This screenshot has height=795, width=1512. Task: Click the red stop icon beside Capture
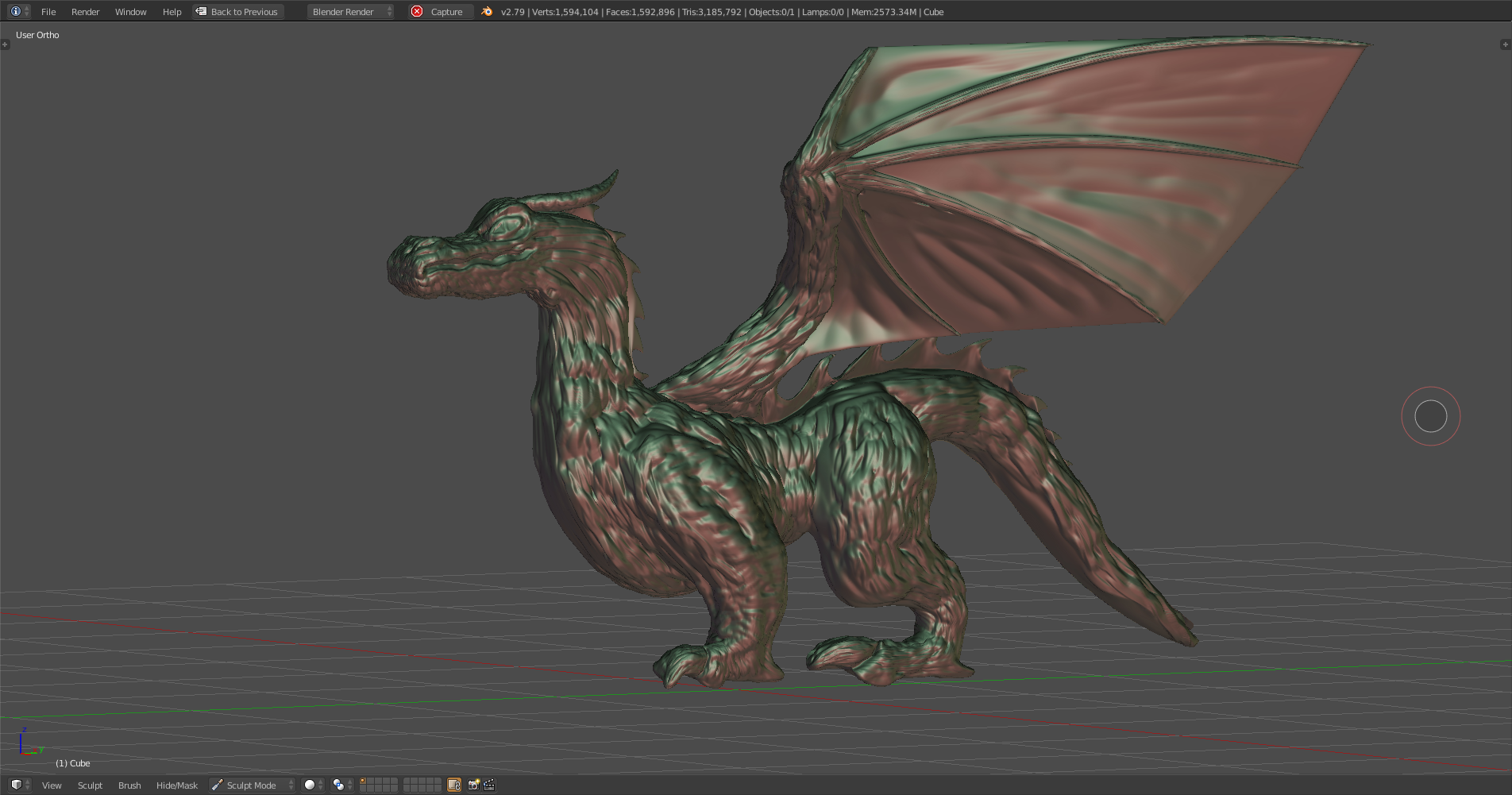417,12
